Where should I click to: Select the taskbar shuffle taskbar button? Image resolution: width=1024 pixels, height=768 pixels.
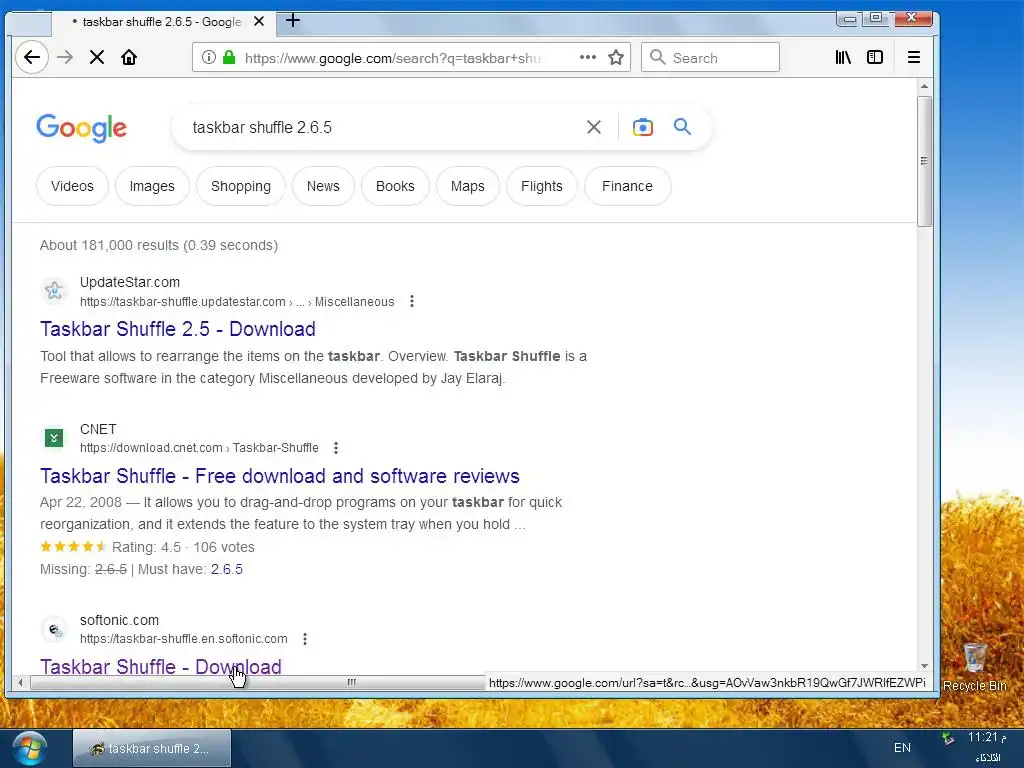click(x=152, y=748)
